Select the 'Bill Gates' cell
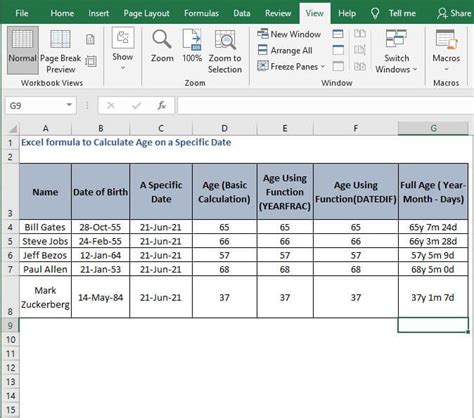 [45, 227]
